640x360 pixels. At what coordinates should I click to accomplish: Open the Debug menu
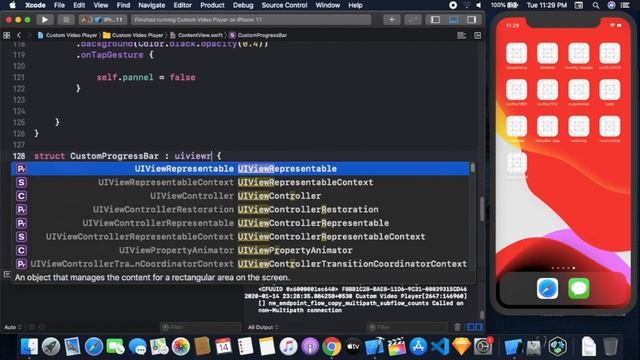(243, 5)
